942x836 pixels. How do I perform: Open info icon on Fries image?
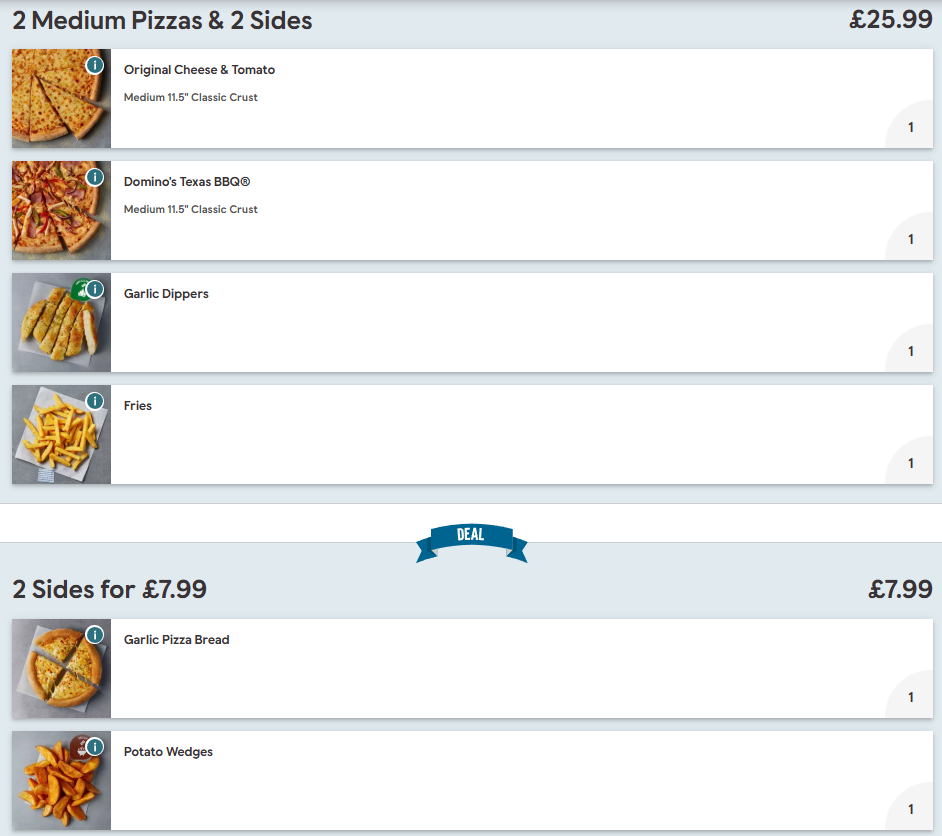coord(94,401)
